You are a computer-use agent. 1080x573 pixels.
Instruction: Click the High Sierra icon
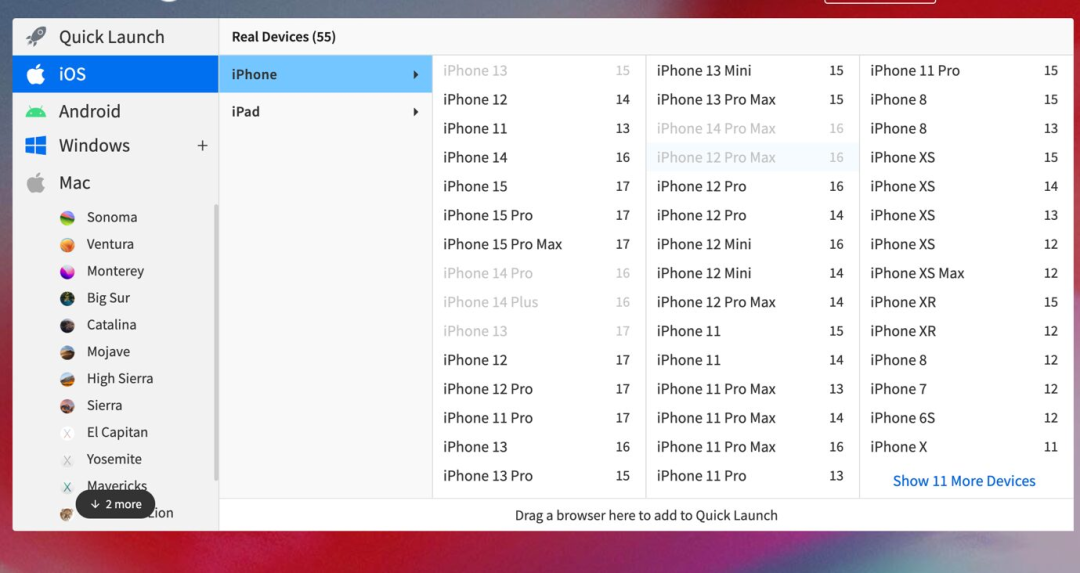coord(67,379)
